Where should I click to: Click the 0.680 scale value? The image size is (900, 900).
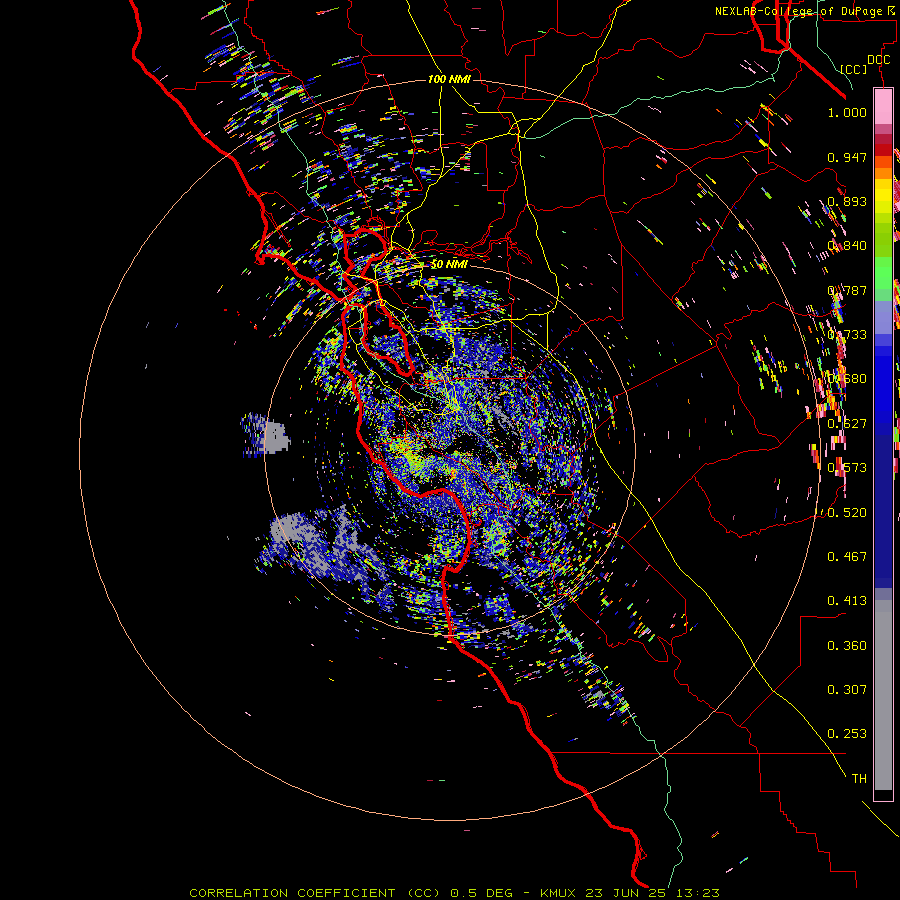pos(847,379)
